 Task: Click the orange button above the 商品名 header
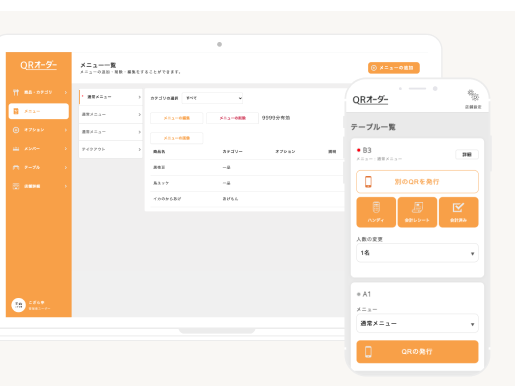coord(177,138)
